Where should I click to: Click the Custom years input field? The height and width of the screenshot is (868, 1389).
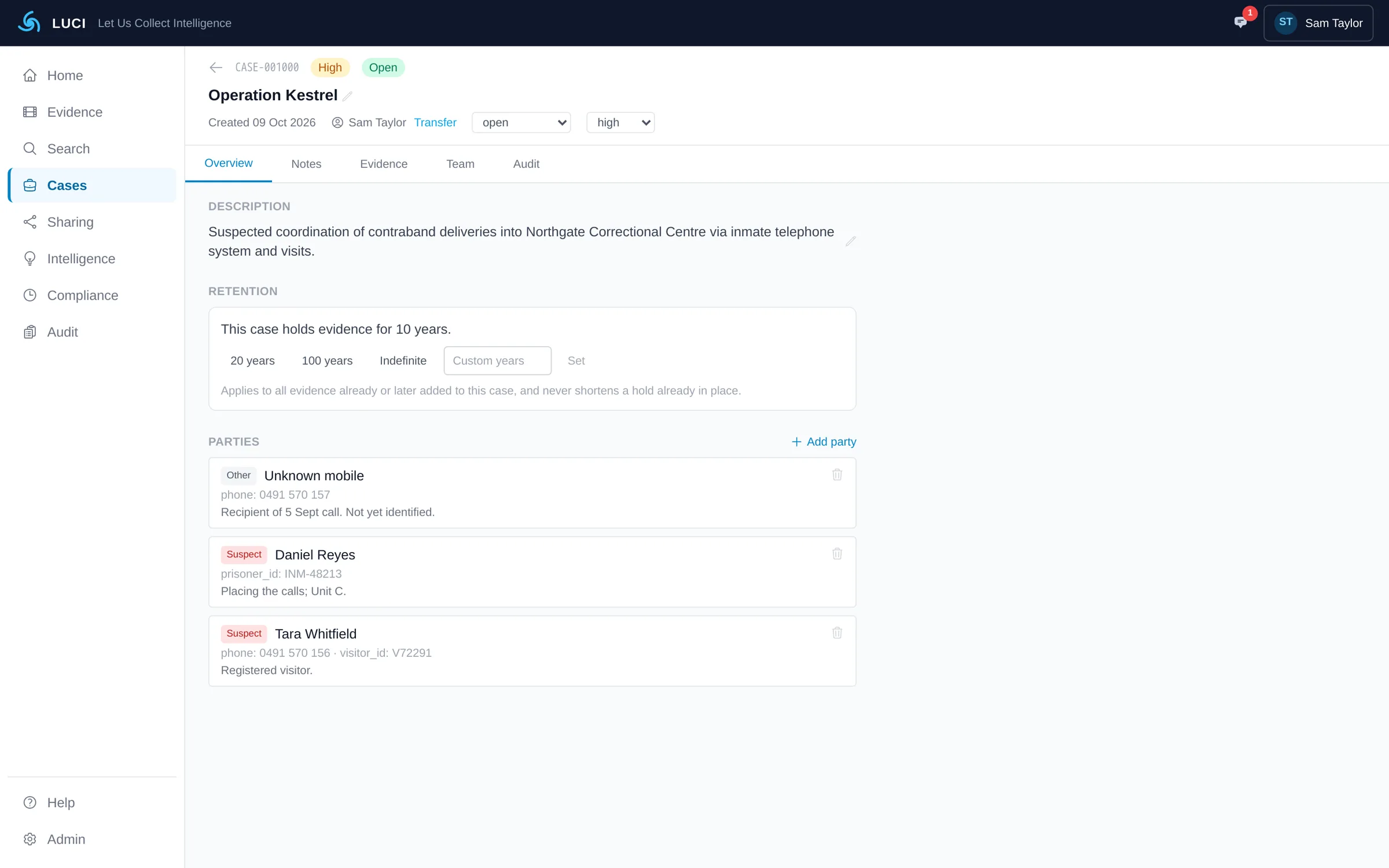[498, 361]
